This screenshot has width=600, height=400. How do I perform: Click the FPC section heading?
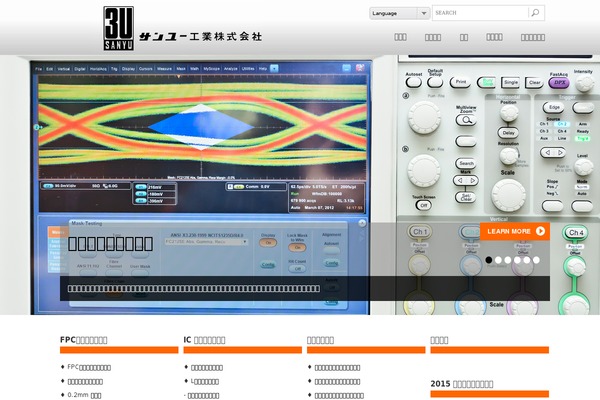coord(83,340)
